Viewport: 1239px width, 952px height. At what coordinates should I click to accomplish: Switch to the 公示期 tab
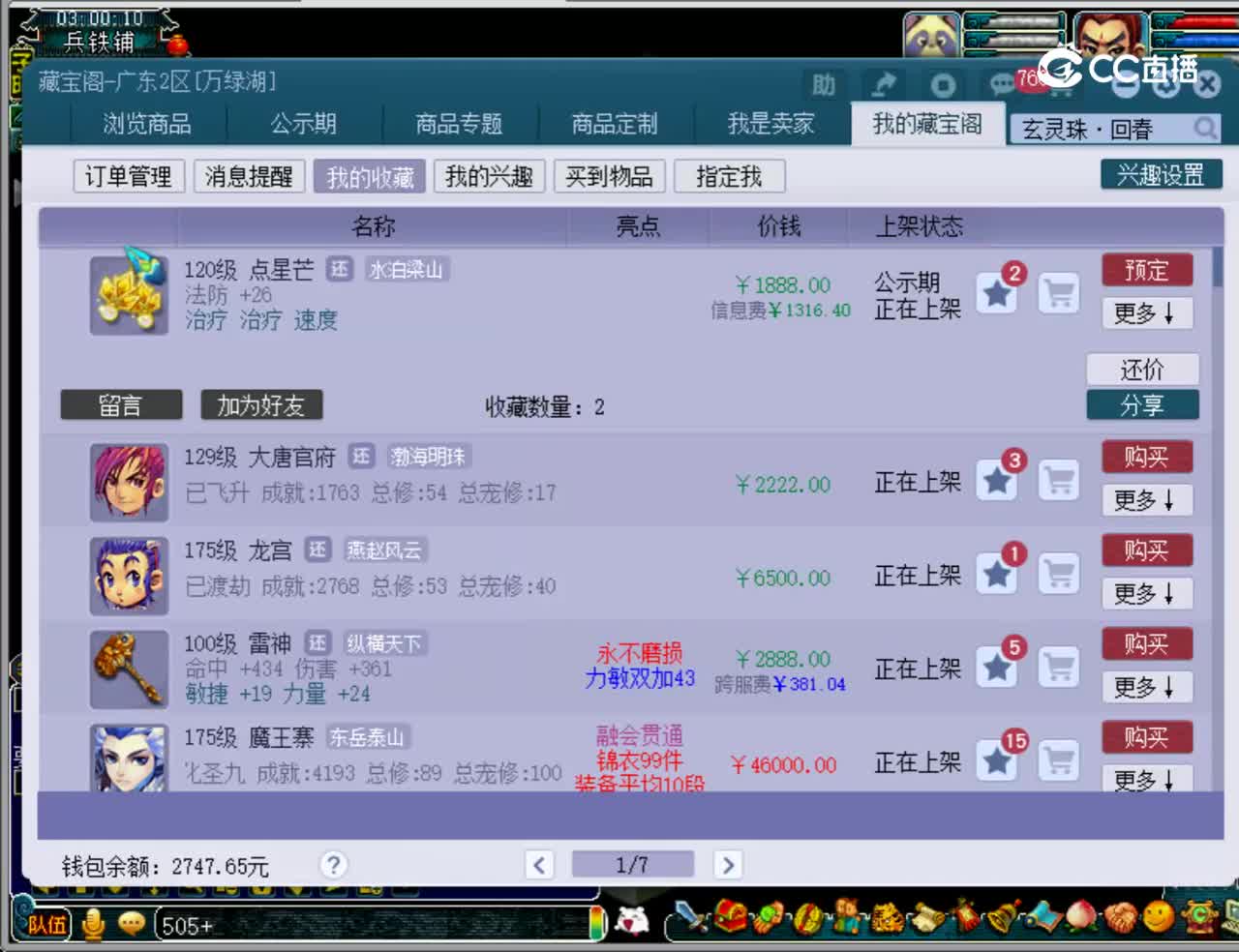304,124
